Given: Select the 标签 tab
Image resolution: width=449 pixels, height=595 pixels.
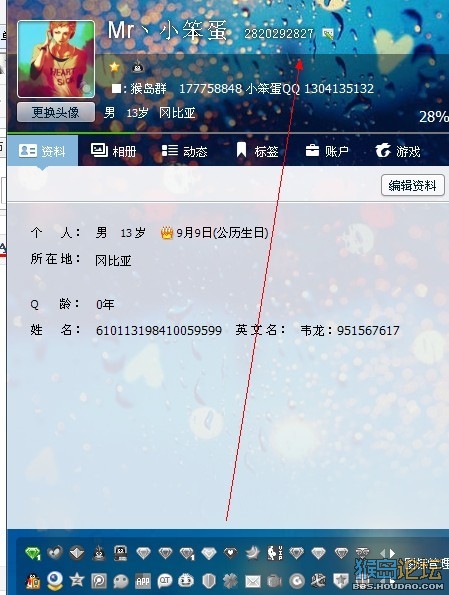Looking at the screenshot, I should [x=257, y=151].
